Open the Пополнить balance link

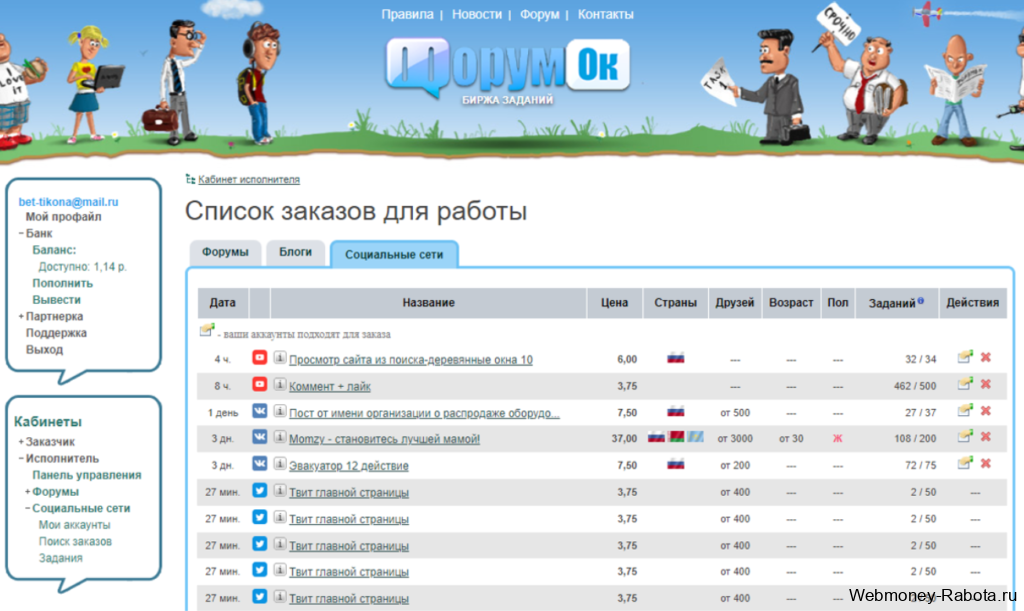point(63,283)
